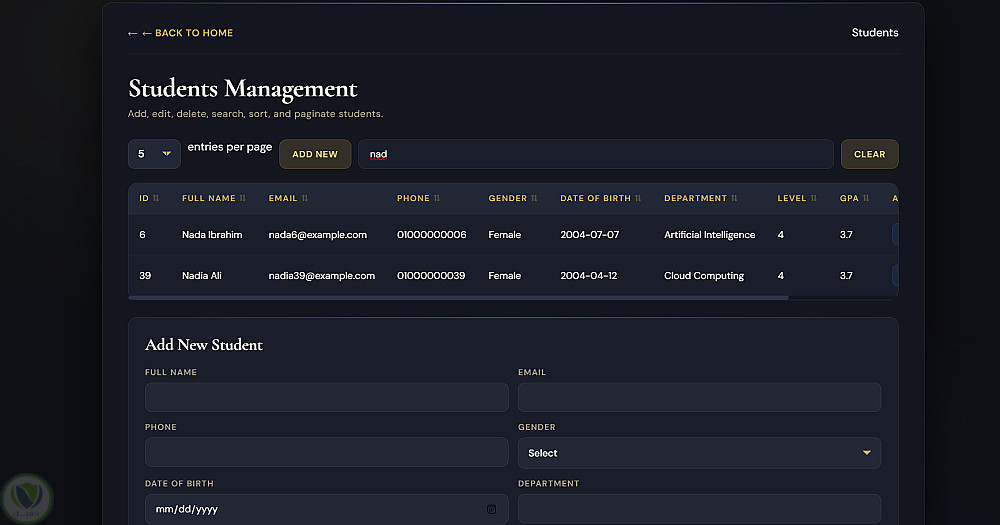The width and height of the screenshot is (1000, 525).
Task: Sort by Full Name sort icon
Action: pos(242,198)
